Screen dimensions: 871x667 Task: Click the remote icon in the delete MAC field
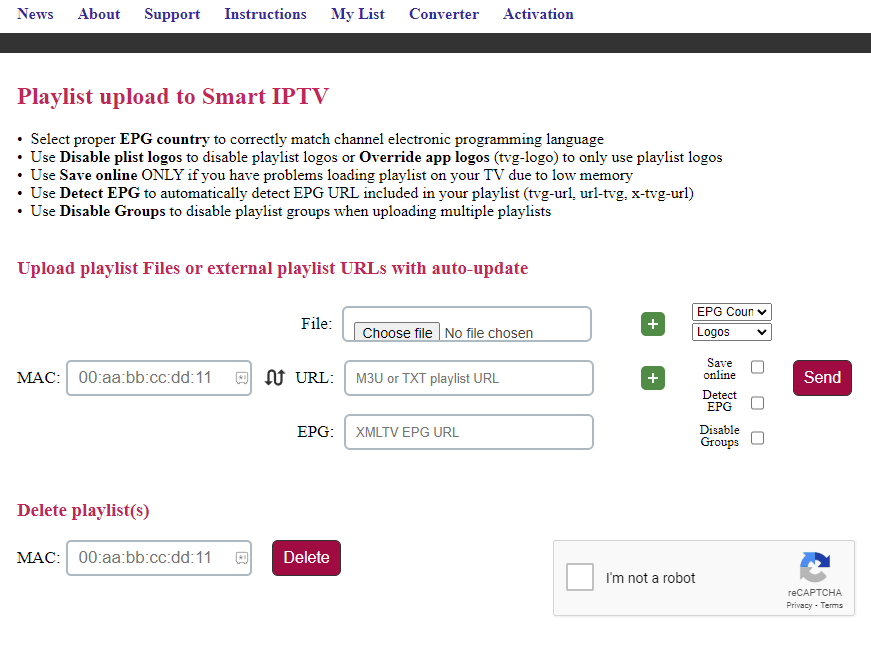[239, 558]
